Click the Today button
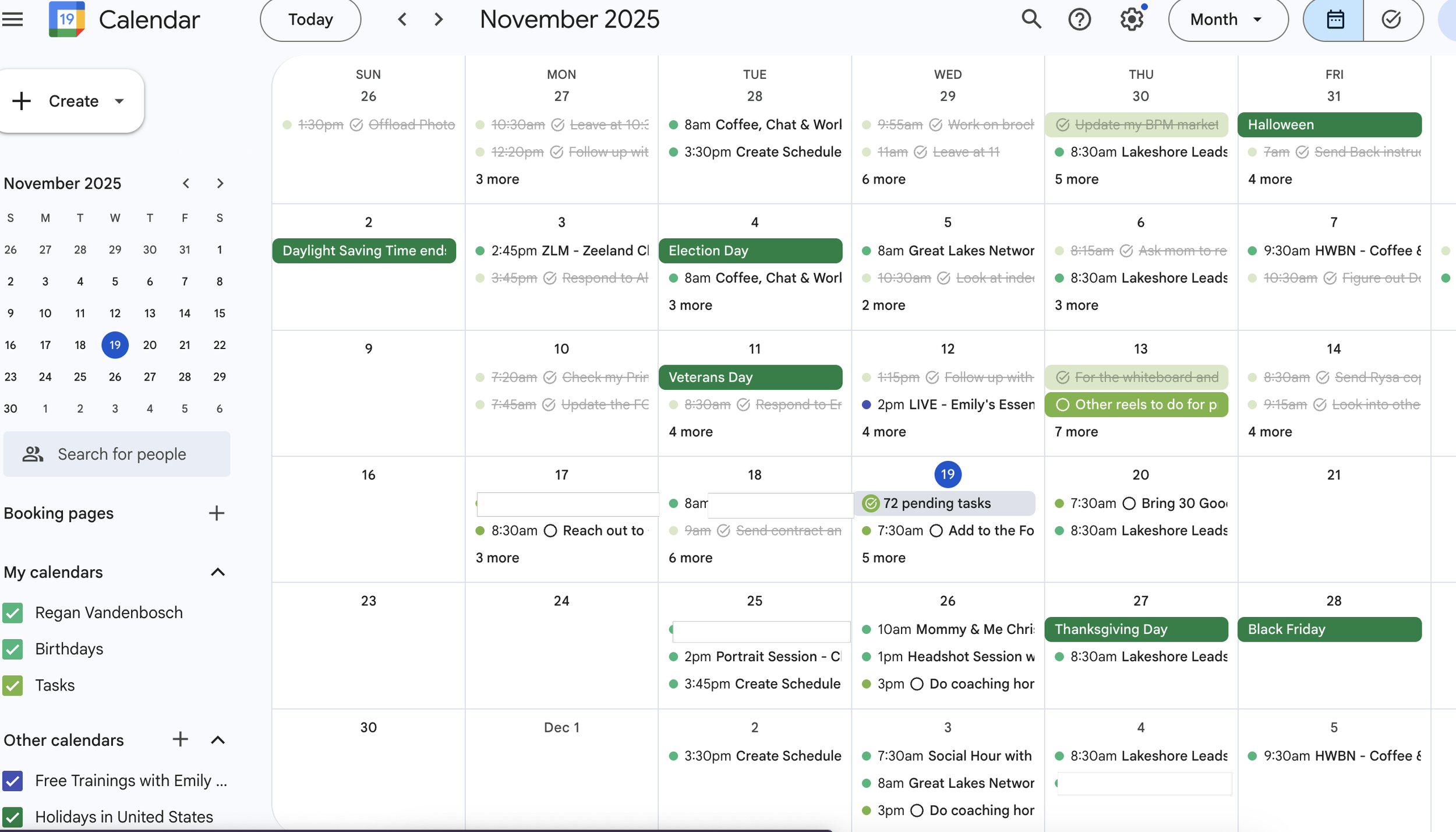Viewport: 1456px width, 832px height. pyautogui.click(x=310, y=20)
